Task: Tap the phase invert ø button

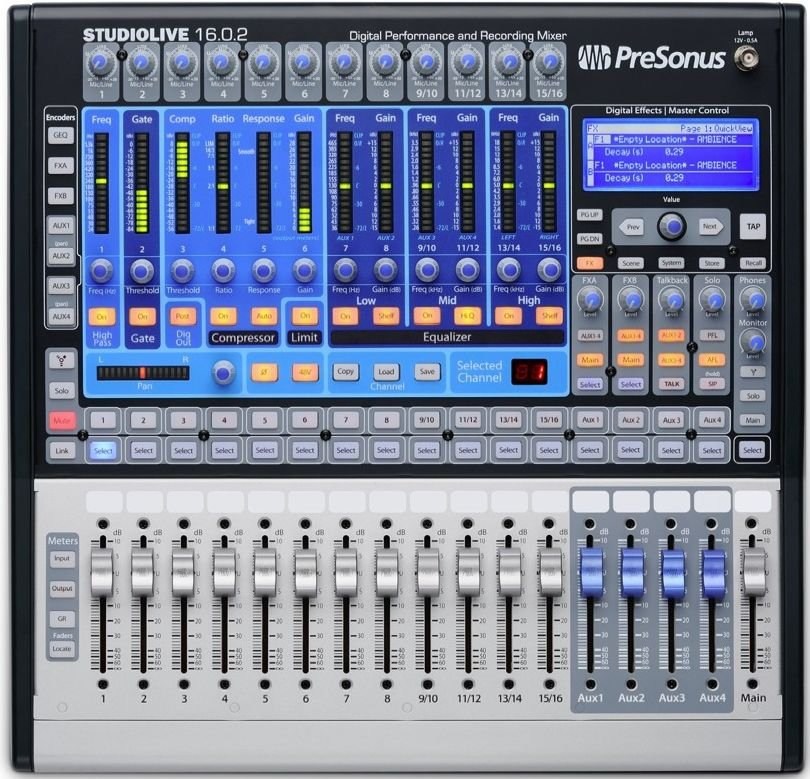Action: point(264,372)
